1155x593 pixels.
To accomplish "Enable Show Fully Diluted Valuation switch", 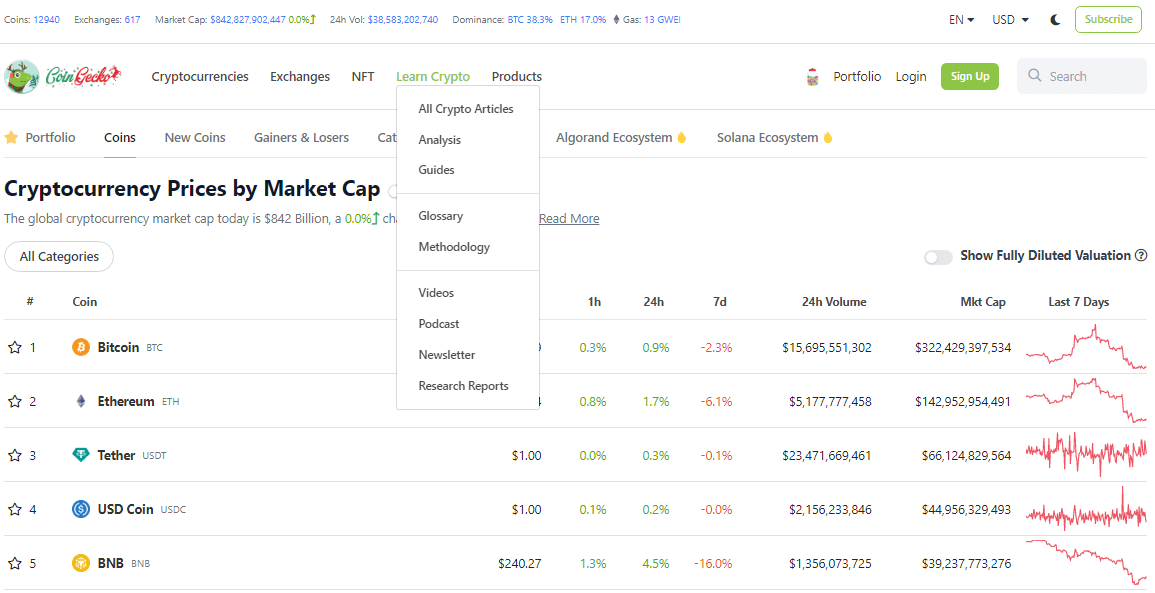I will (938, 256).
